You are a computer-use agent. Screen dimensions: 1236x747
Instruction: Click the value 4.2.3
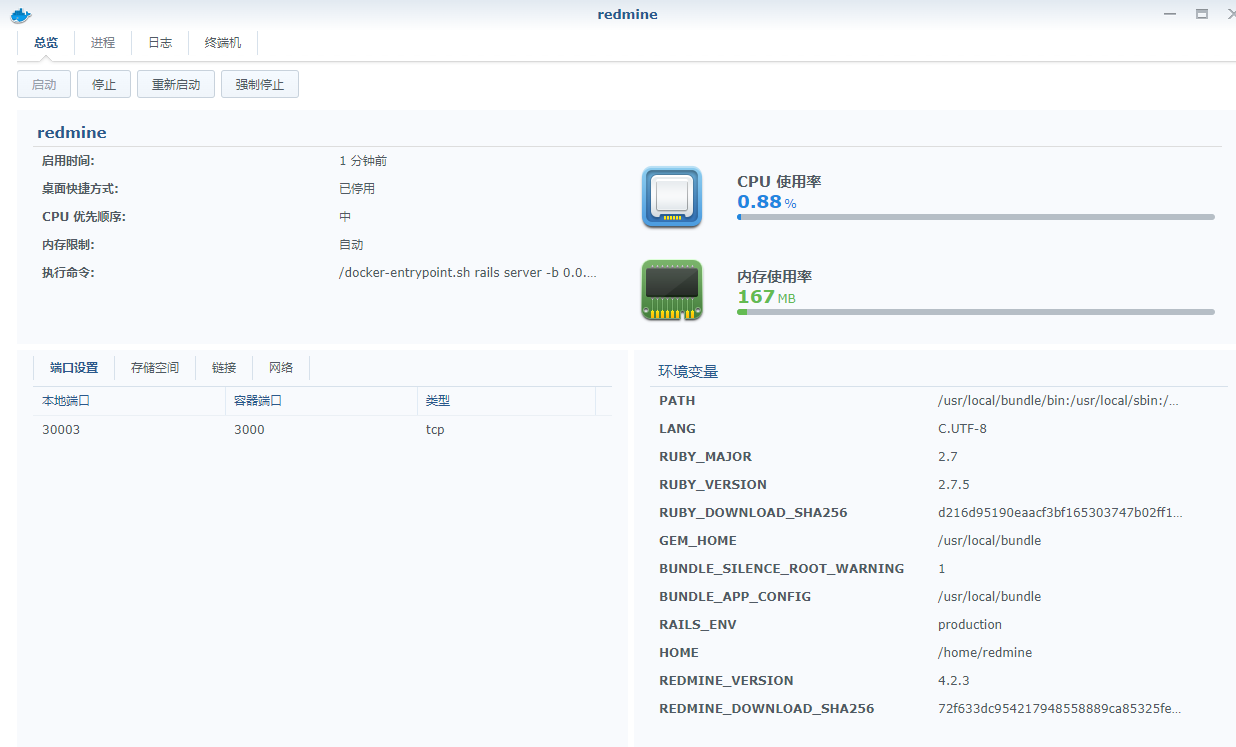[953, 681]
